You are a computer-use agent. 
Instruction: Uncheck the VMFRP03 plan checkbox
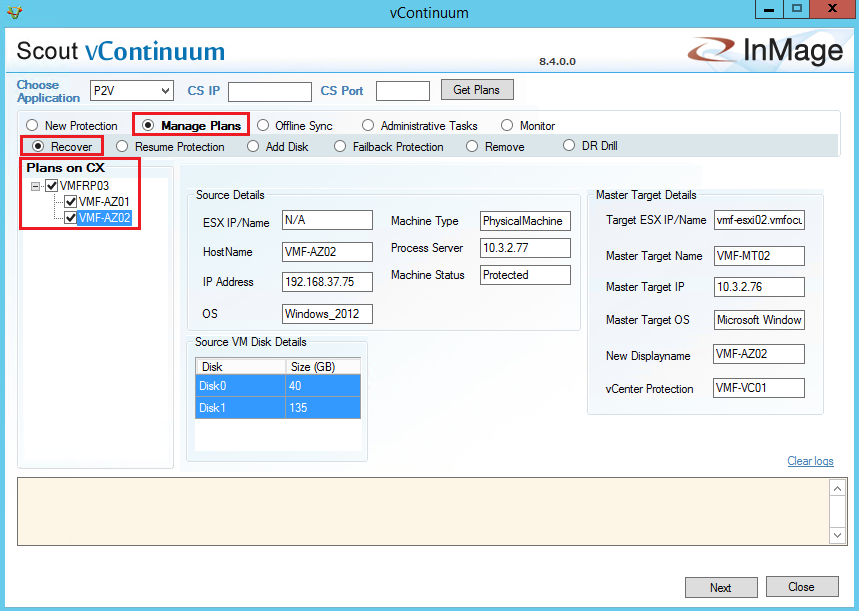click(x=52, y=185)
